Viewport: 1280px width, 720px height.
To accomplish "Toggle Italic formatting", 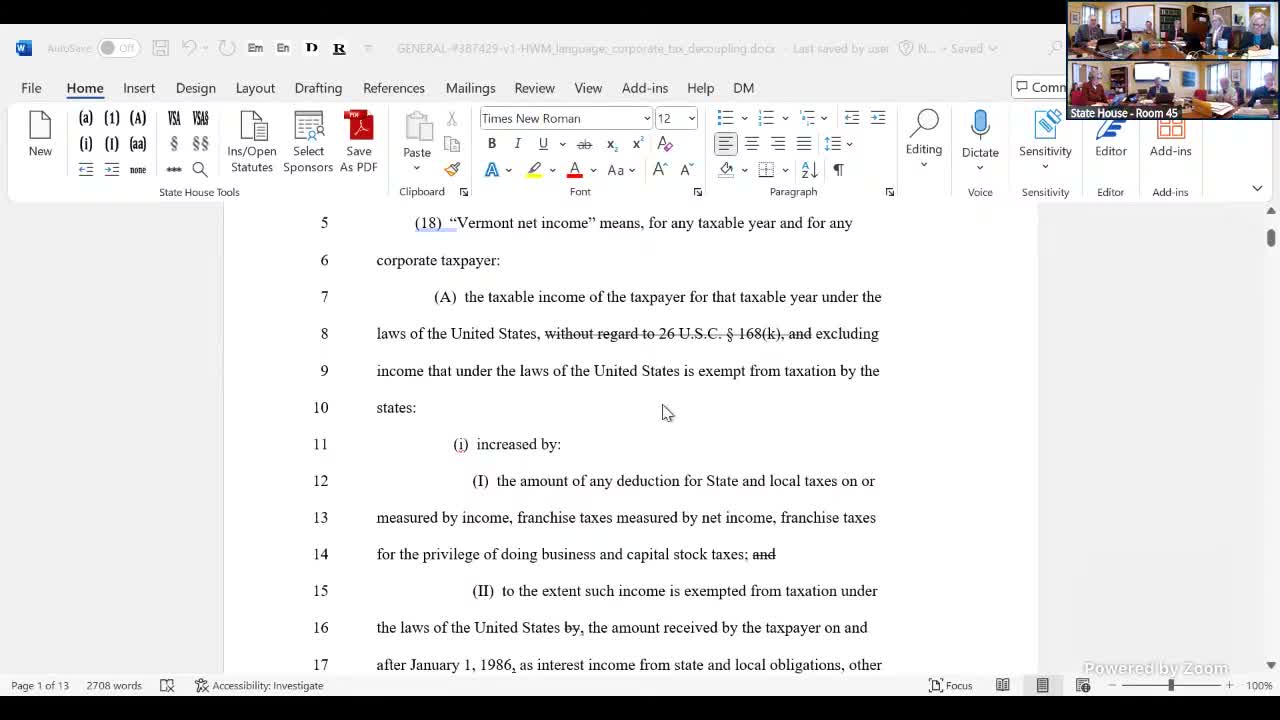I will [x=517, y=144].
